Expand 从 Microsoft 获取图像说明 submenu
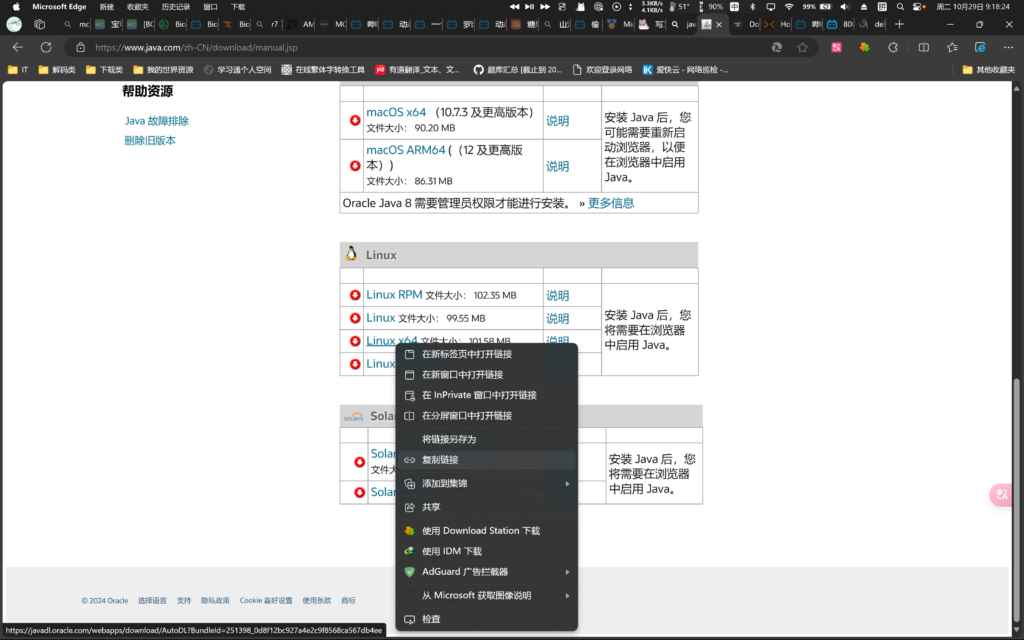 (x=487, y=595)
